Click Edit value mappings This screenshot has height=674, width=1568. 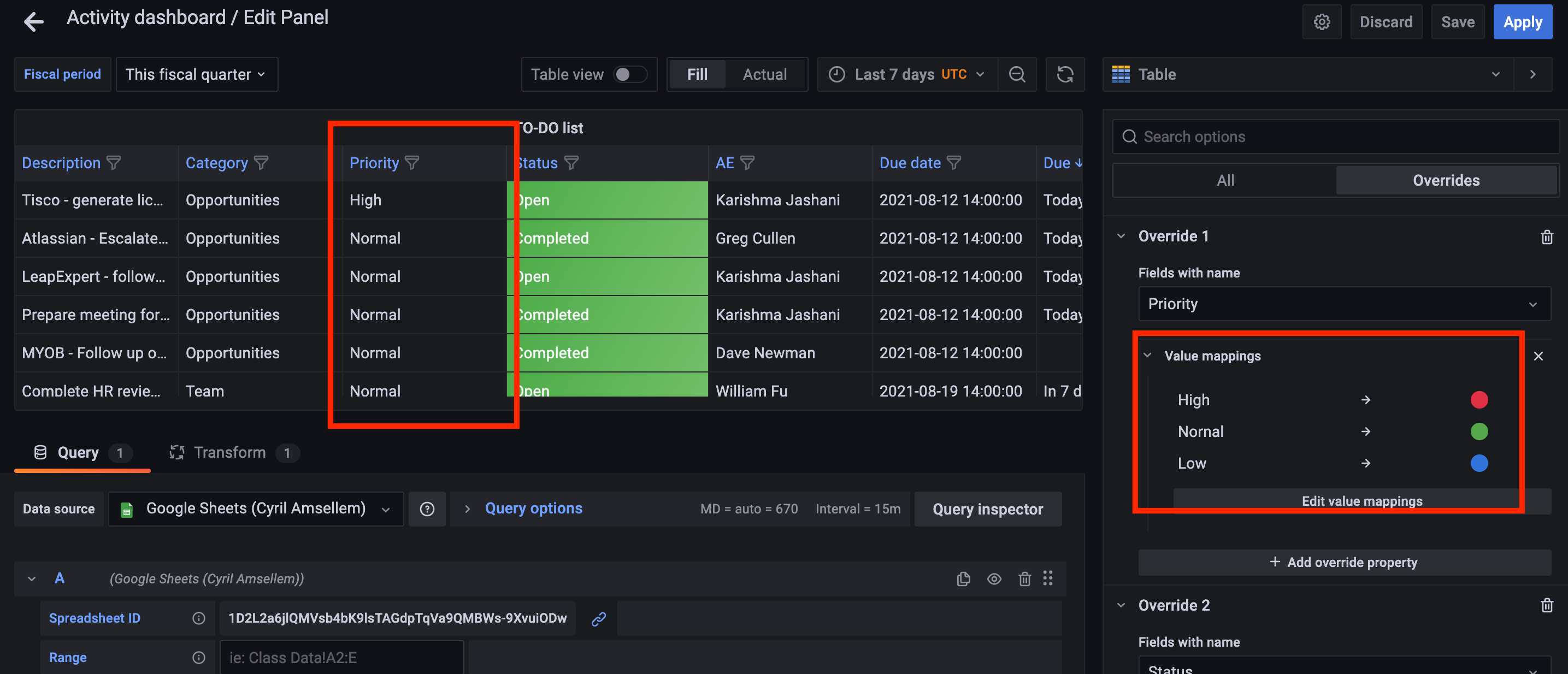coord(1361,501)
